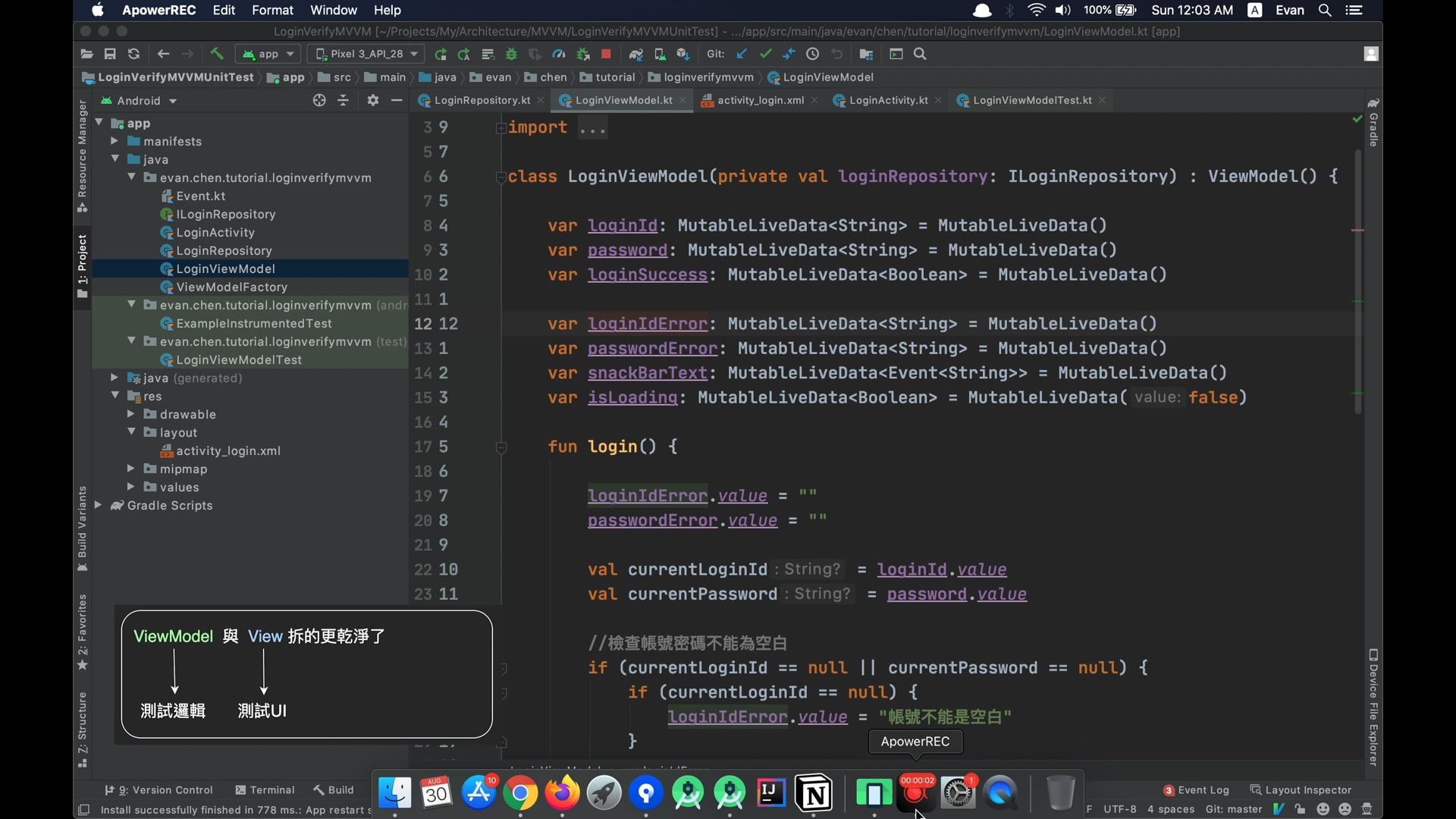This screenshot has width=1456, height=819.
Task: Click the ApowerREC recording timer in the Dock
Action: tap(915, 793)
